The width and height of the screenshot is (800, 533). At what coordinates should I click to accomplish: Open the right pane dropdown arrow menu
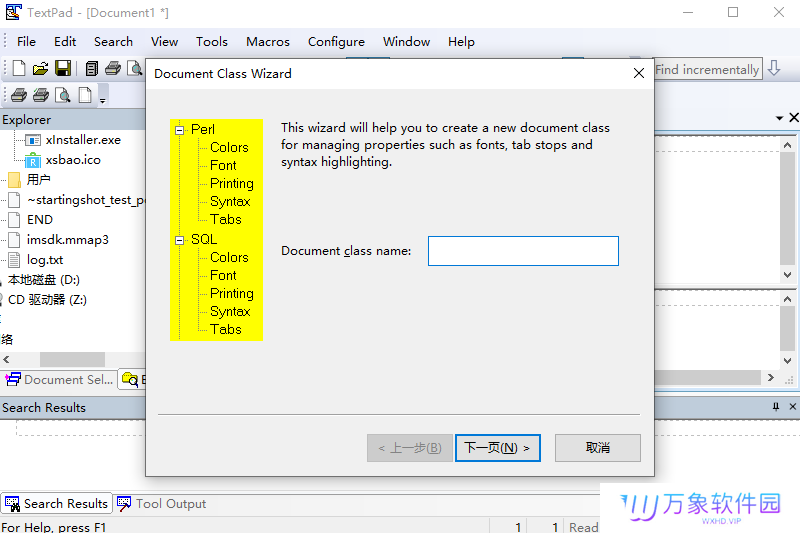(779, 118)
